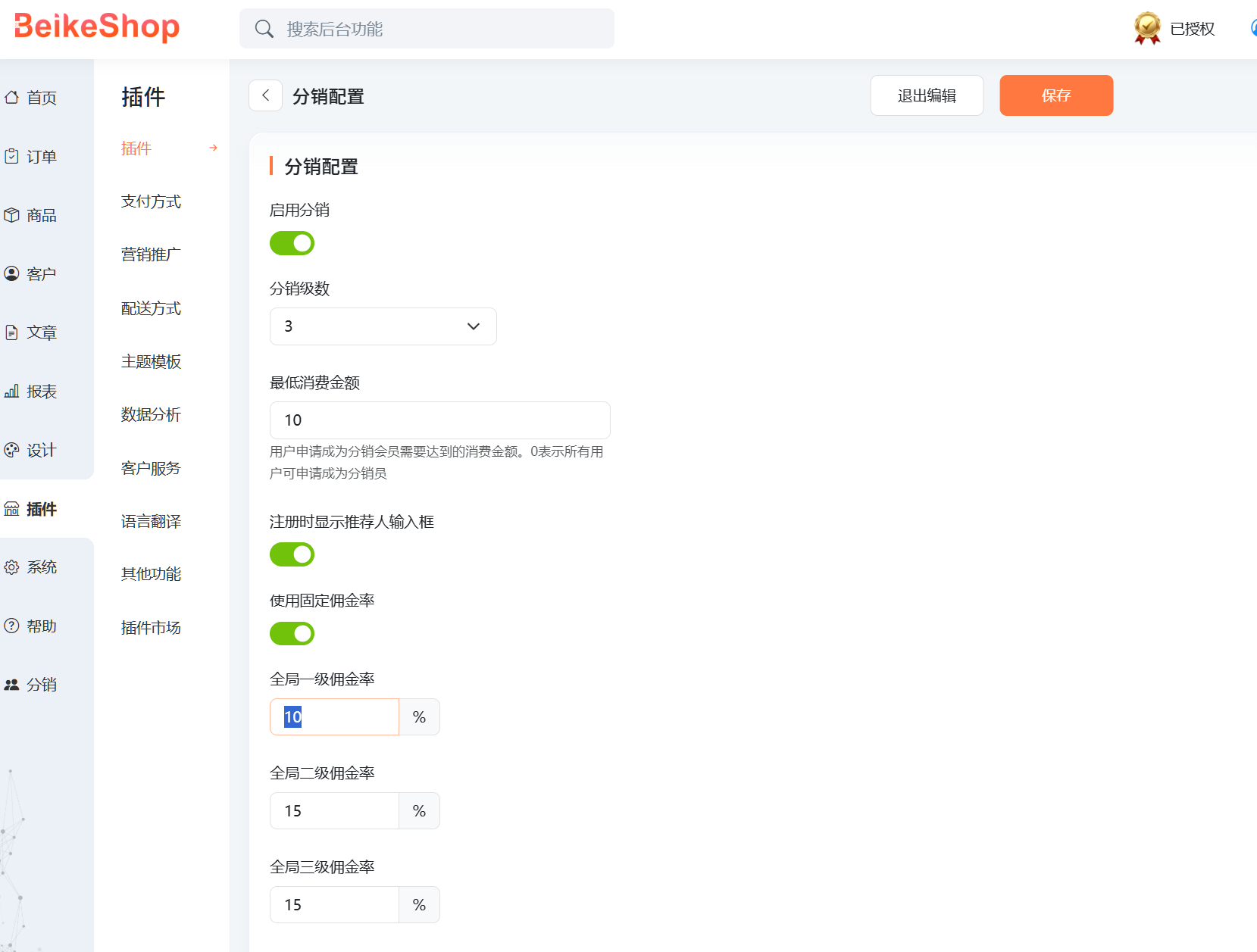Viewport: 1257px width, 952px height.
Task: Select 营销推广 in the plugin submenu
Action: 151,254
